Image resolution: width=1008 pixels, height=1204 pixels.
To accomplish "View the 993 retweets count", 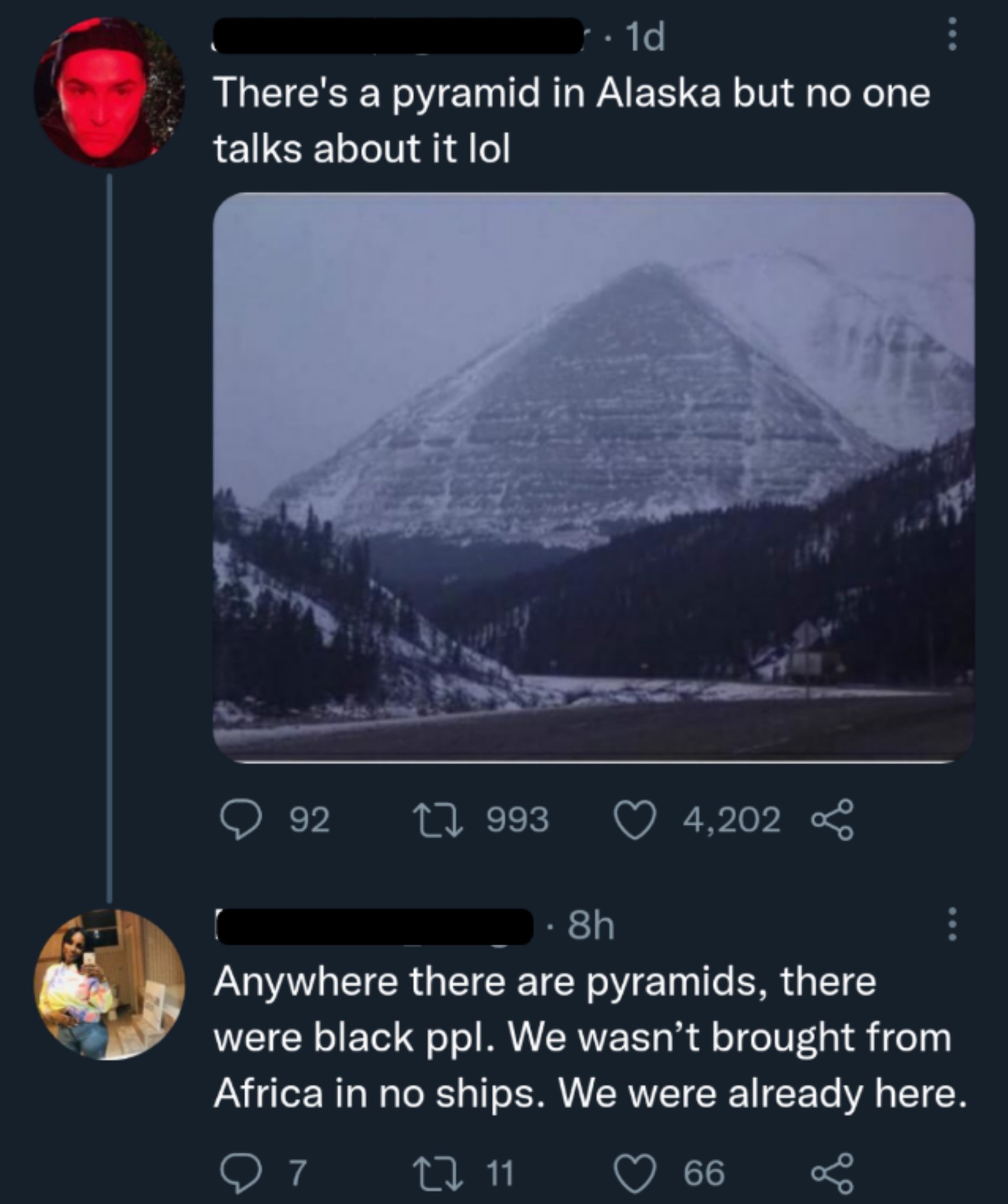I will point(517,820).
